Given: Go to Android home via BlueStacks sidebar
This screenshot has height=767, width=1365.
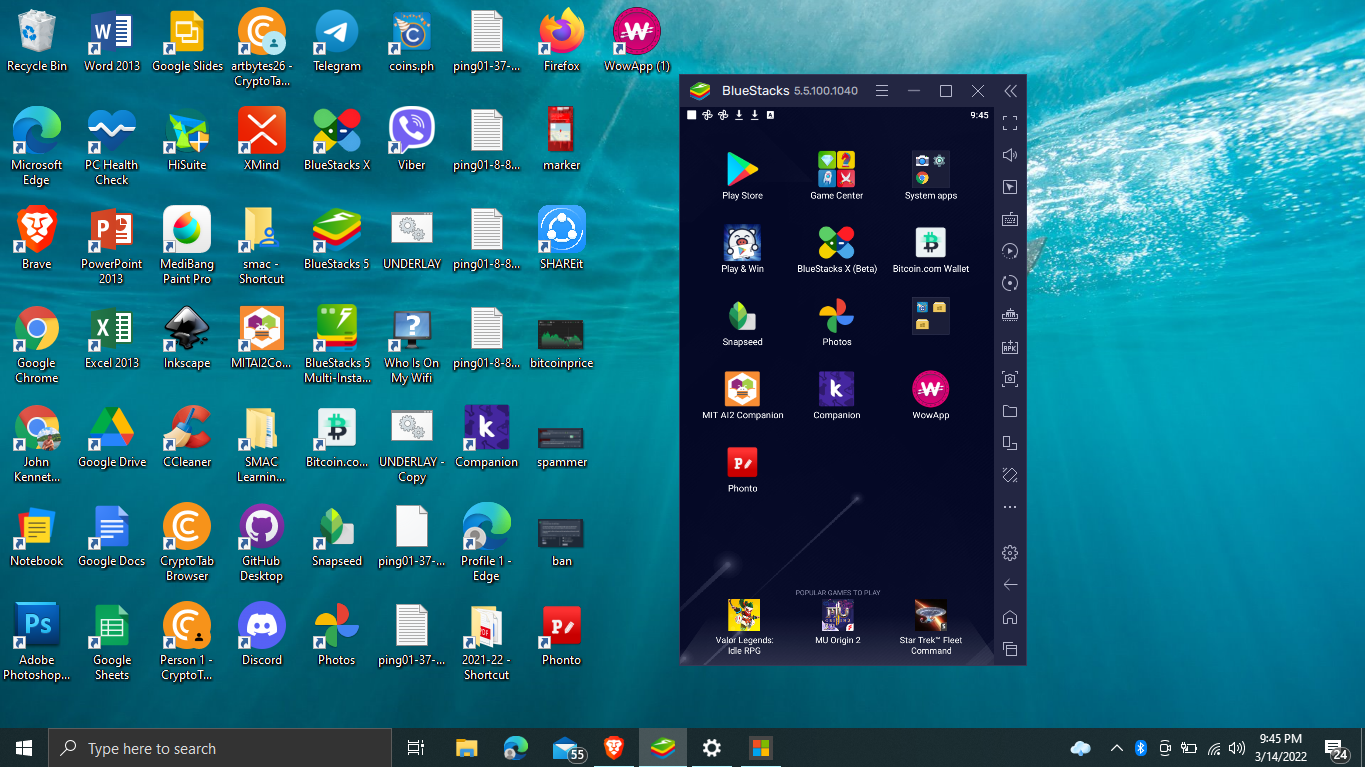Looking at the screenshot, I should pyautogui.click(x=1010, y=617).
